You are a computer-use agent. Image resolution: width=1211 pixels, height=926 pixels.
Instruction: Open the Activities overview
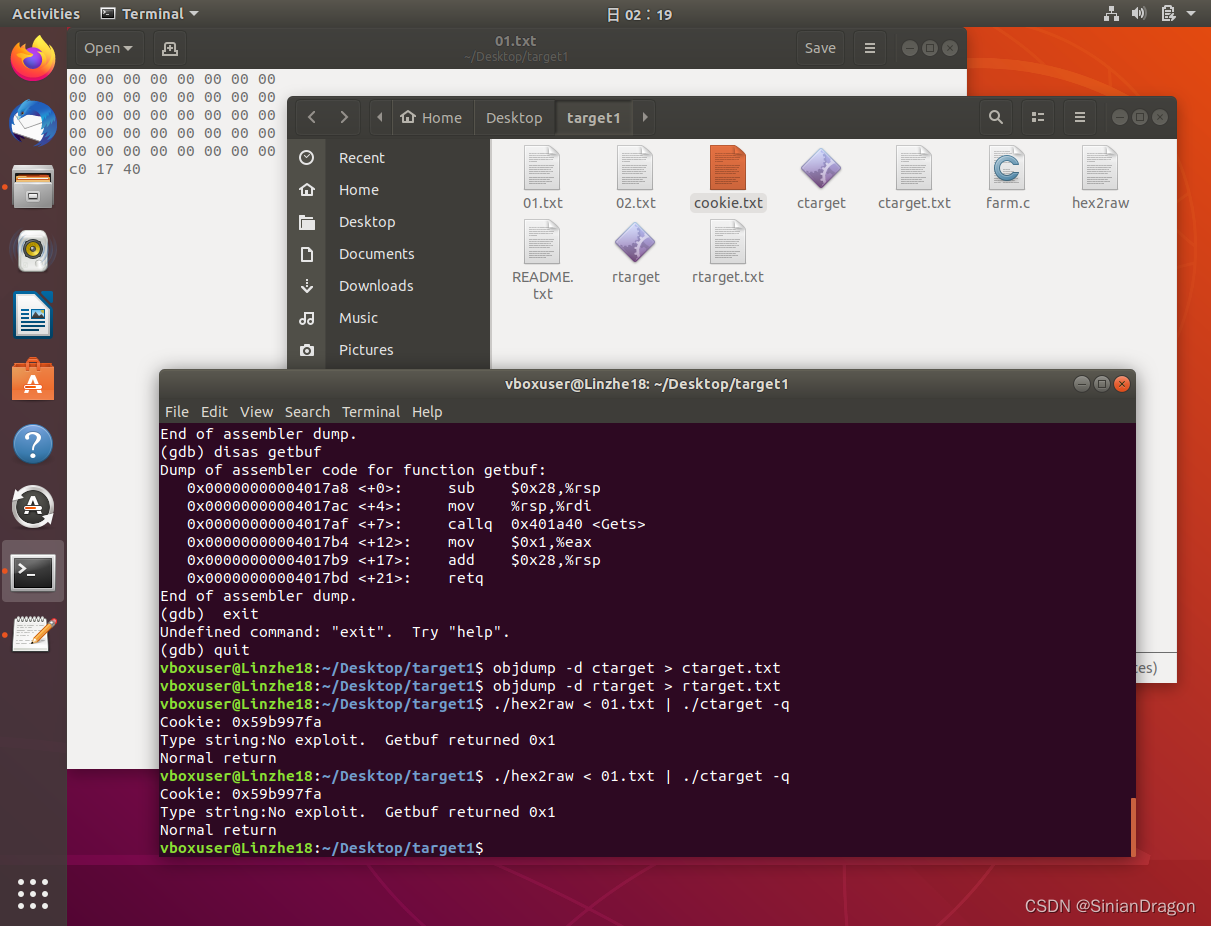pos(46,14)
